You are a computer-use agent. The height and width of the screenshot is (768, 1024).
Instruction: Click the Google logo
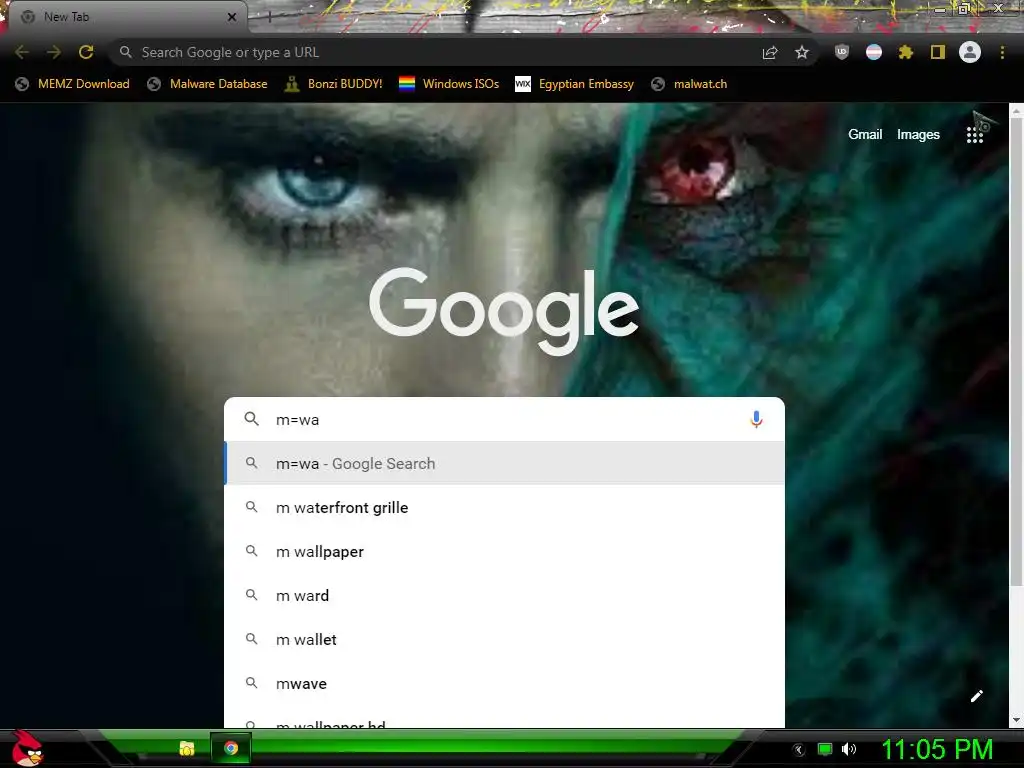pos(504,310)
